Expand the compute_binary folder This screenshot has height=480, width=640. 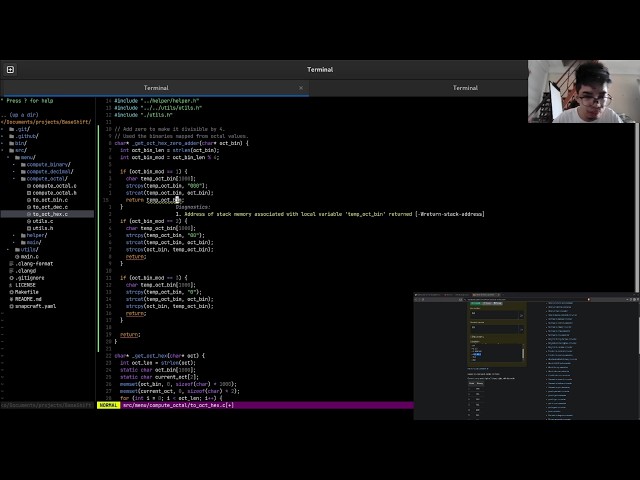[46, 164]
